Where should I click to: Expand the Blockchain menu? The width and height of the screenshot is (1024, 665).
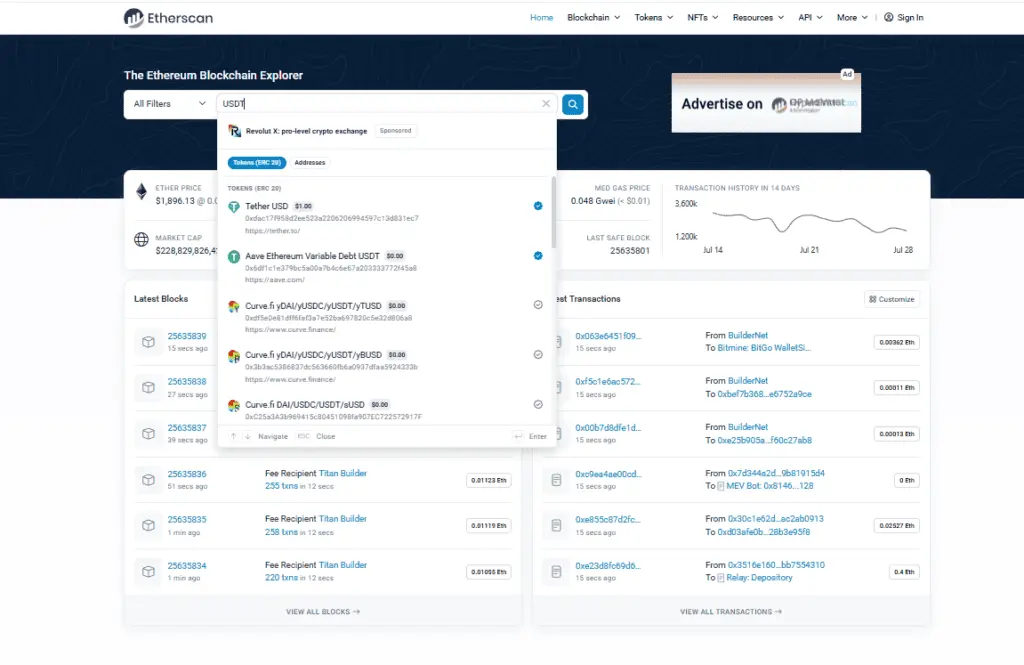594,18
